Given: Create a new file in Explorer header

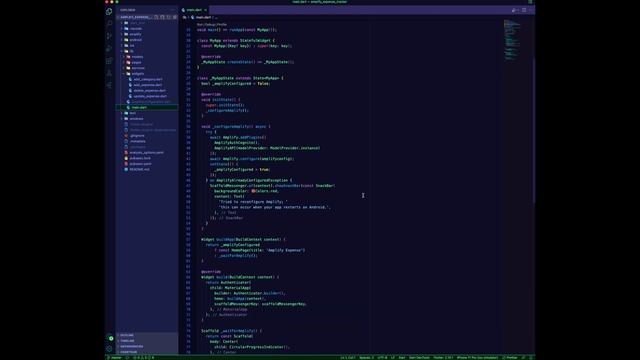Looking at the screenshot, I should (x=156, y=17).
